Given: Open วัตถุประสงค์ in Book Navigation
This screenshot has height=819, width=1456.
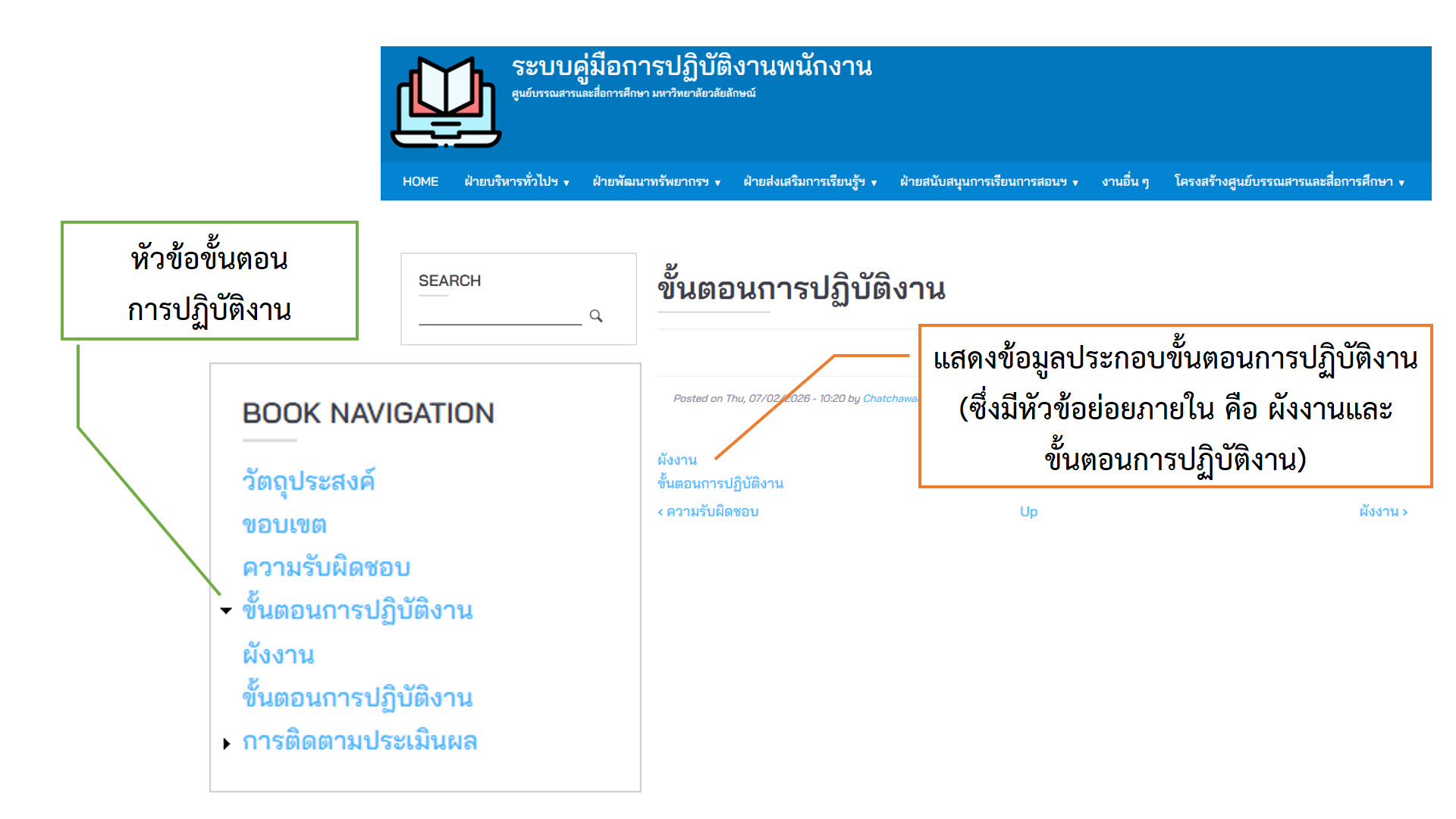Looking at the screenshot, I should point(308,482).
